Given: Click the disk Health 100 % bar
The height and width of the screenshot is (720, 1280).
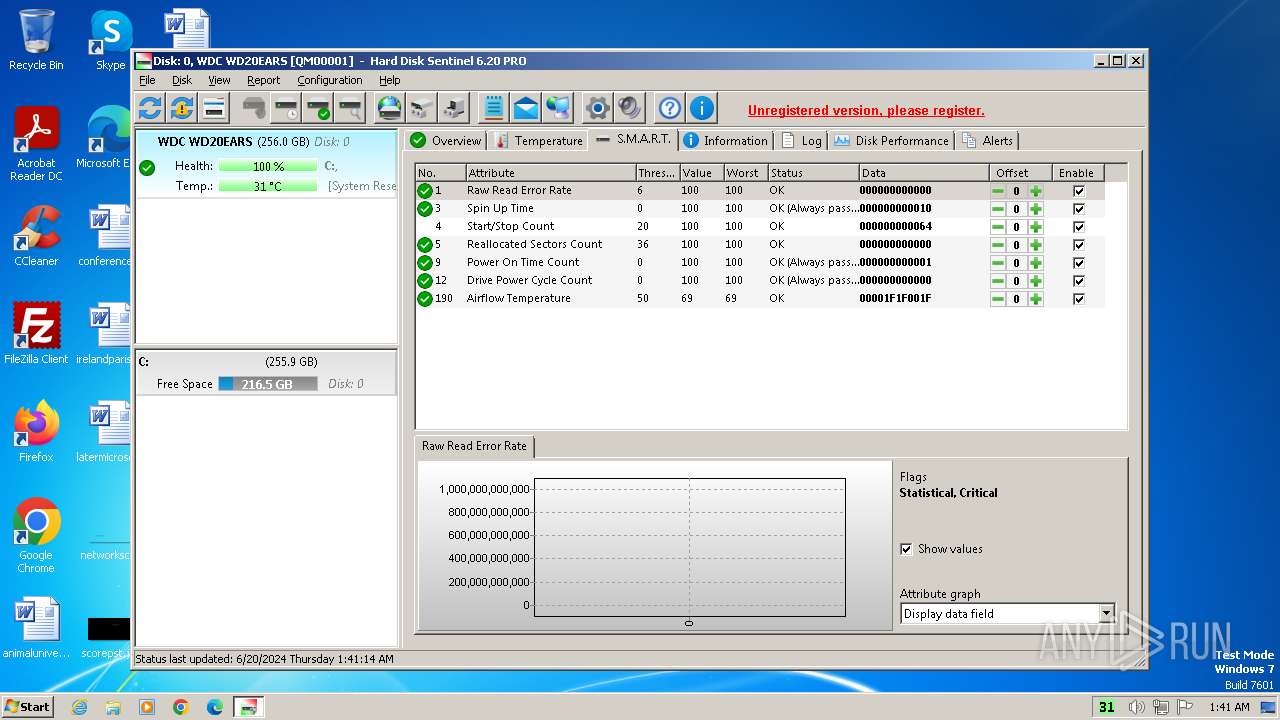Looking at the screenshot, I should tap(268, 166).
